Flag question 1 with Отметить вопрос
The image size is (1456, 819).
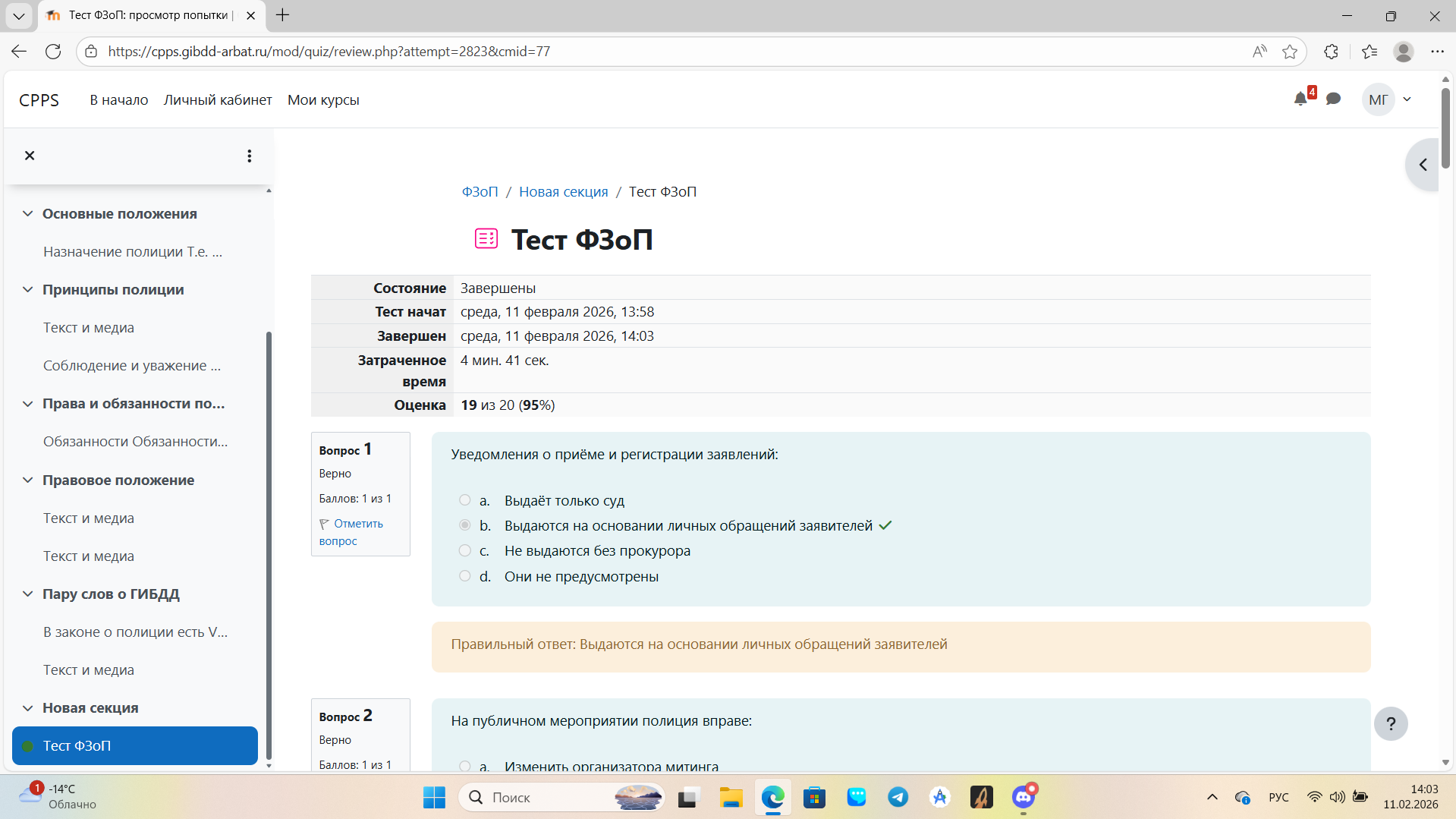351,532
